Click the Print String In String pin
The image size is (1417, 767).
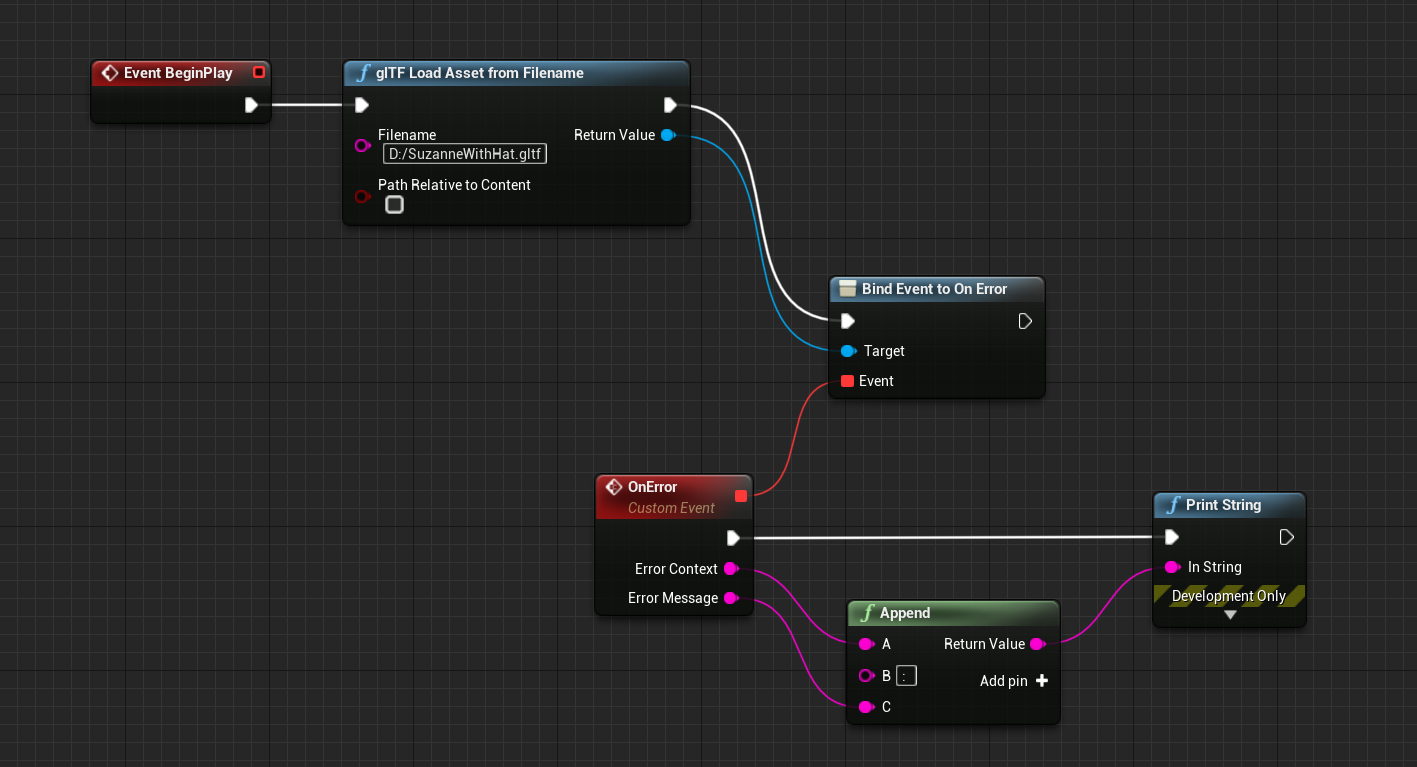coord(1172,567)
